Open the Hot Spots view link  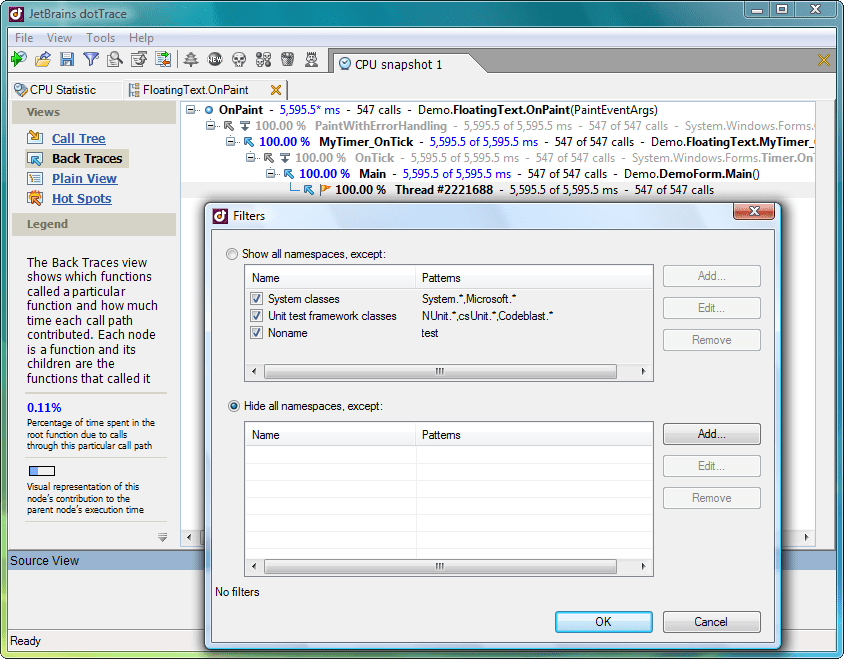[x=81, y=199]
